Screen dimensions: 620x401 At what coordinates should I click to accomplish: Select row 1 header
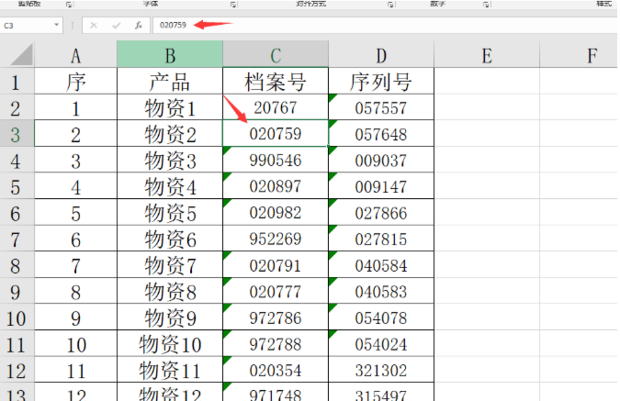pyautogui.click(x=17, y=81)
